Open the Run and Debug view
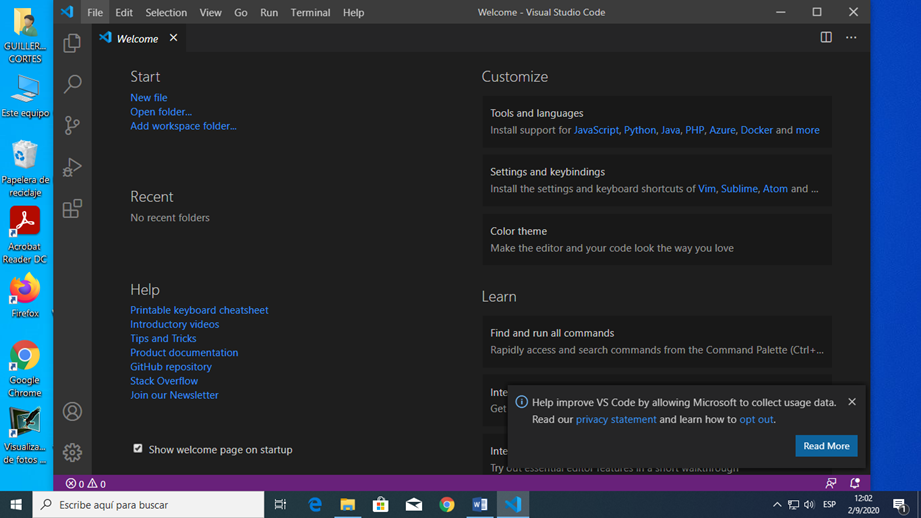921x518 pixels. (72, 167)
